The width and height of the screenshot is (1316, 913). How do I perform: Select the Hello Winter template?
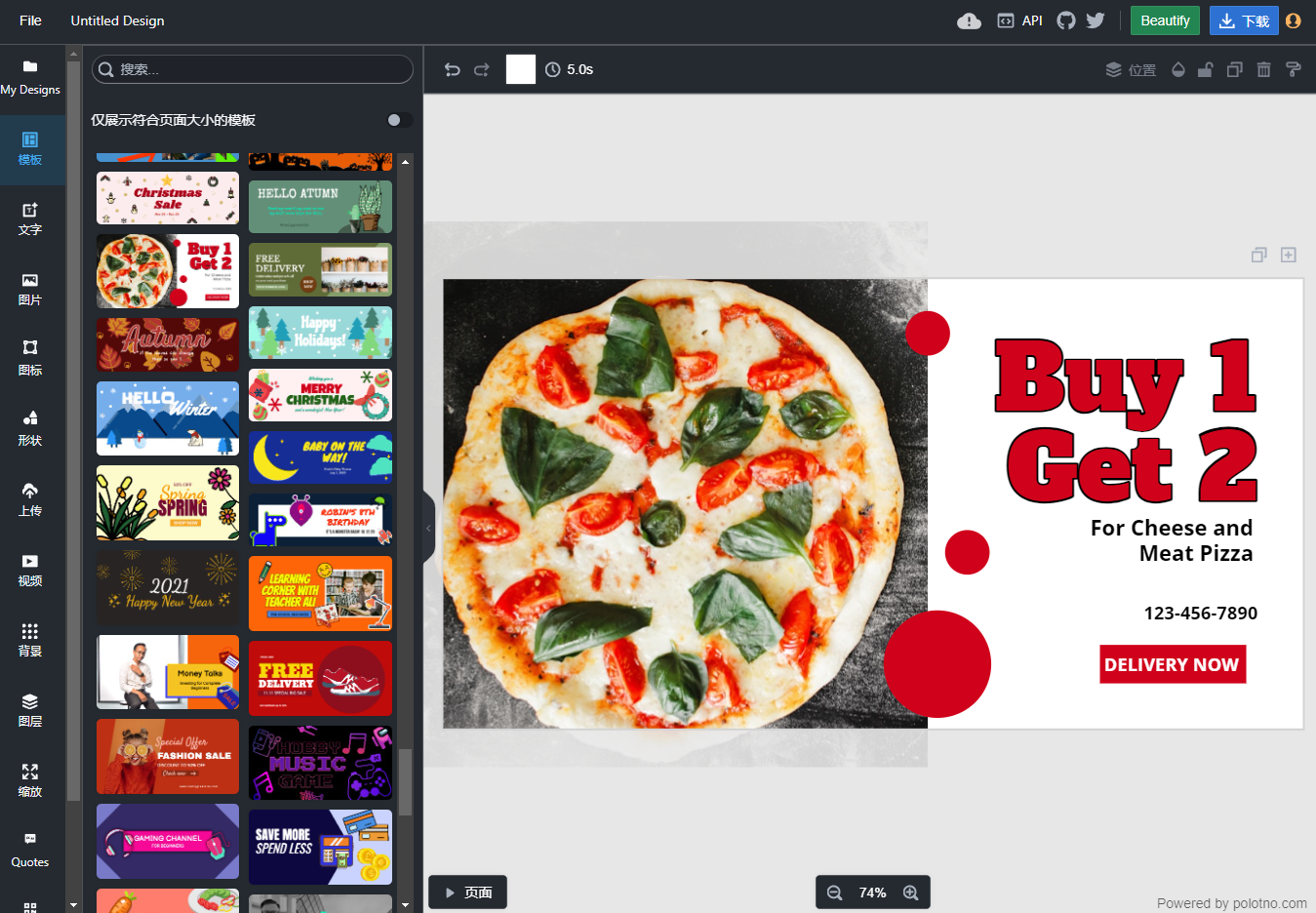click(x=168, y=418)
